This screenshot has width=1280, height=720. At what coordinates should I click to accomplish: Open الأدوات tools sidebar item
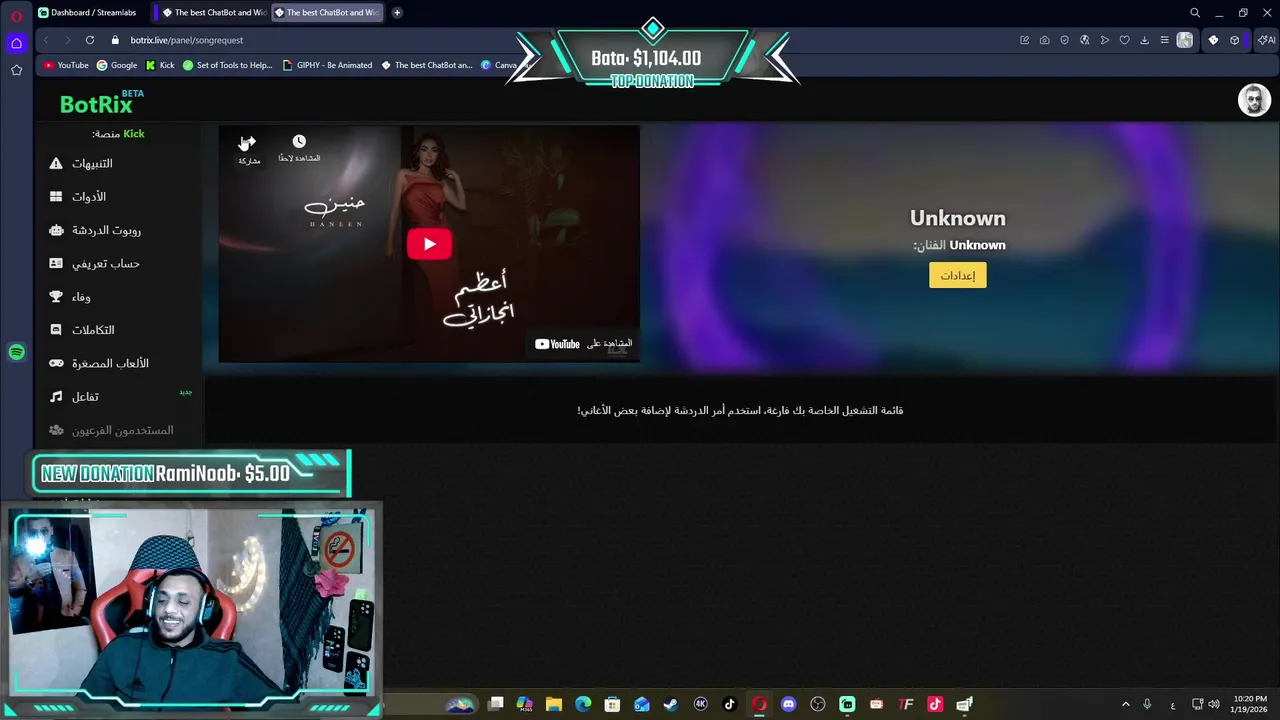click(89, 197)
